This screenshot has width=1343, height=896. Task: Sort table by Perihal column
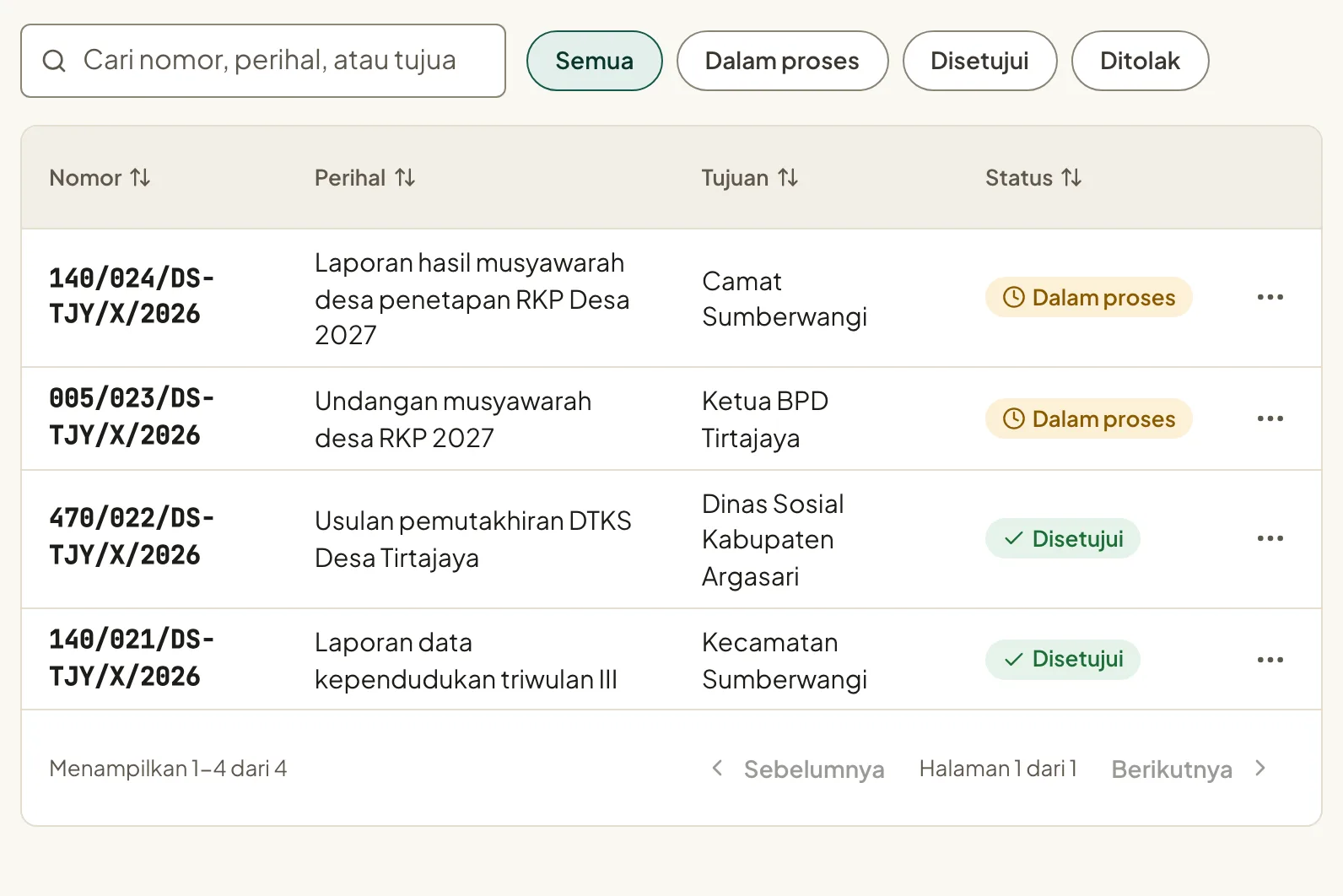point(365,178)
